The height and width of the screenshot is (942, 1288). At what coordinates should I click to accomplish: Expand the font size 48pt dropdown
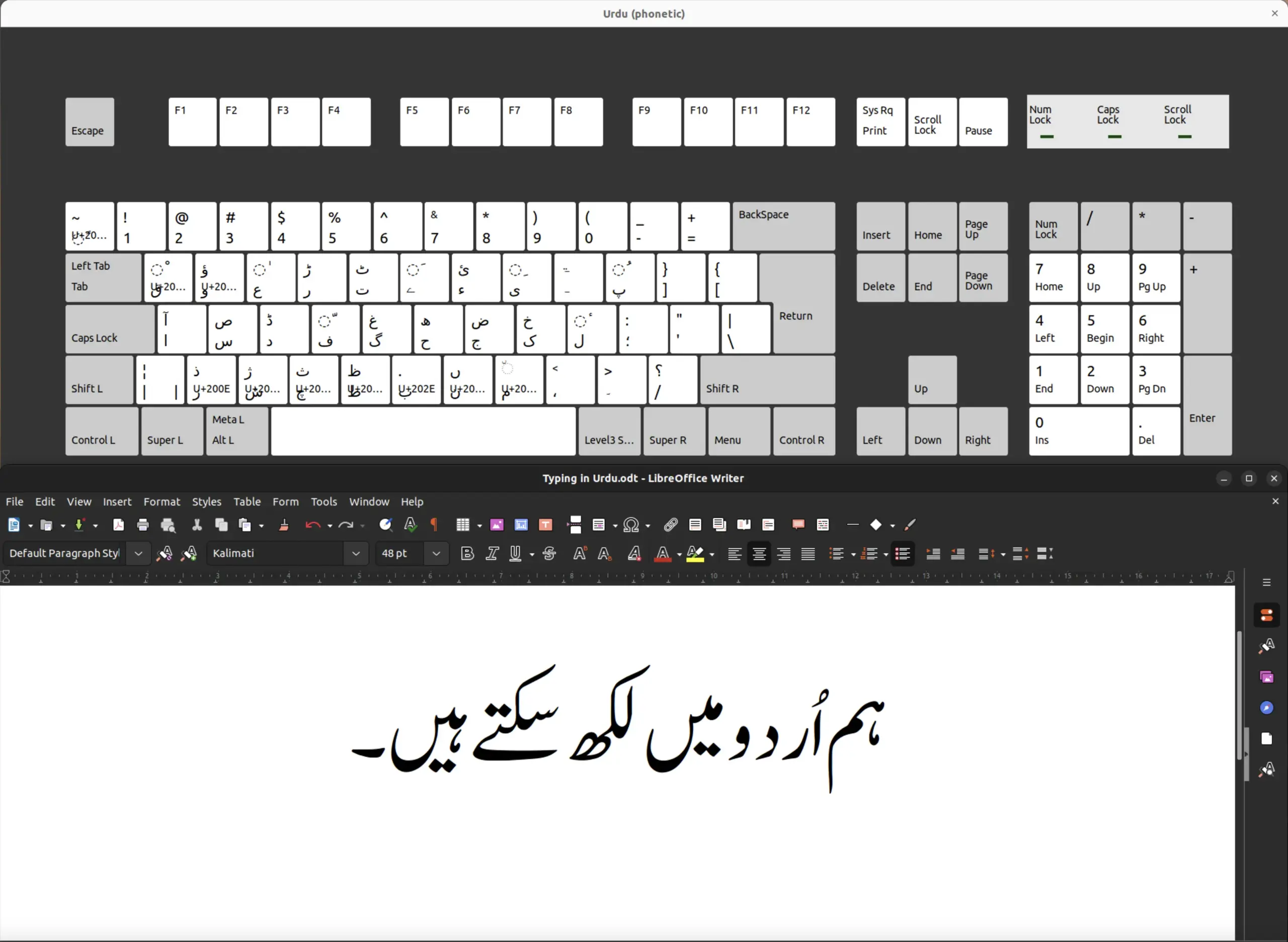click(436, 553)
